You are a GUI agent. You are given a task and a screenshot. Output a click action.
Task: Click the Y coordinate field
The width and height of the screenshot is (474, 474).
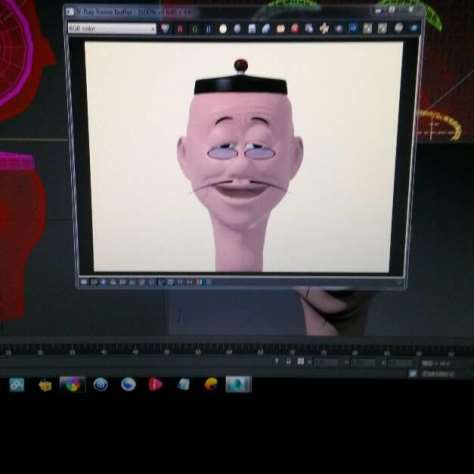(364, 363)
